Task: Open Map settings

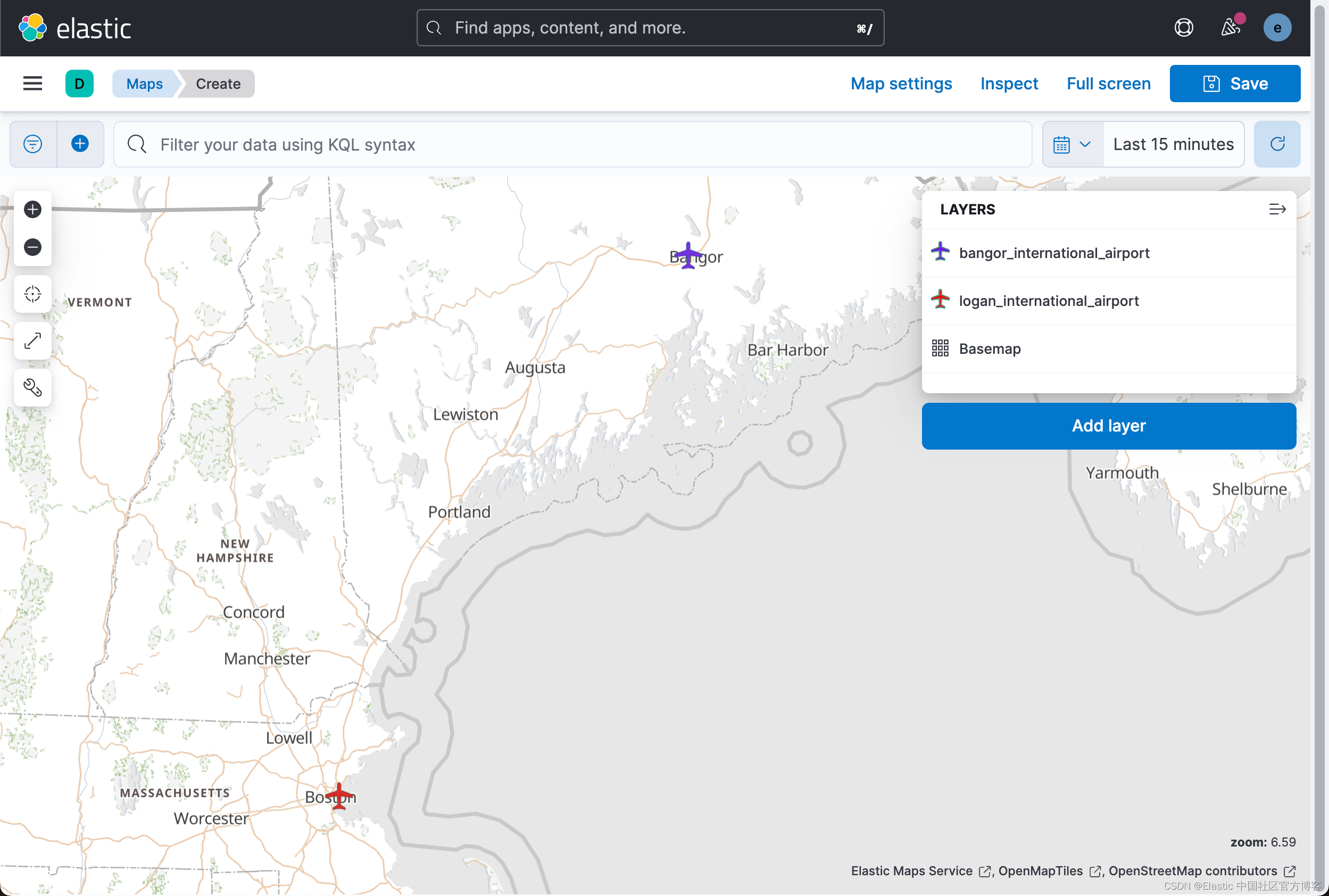Action: coord(901,84)
